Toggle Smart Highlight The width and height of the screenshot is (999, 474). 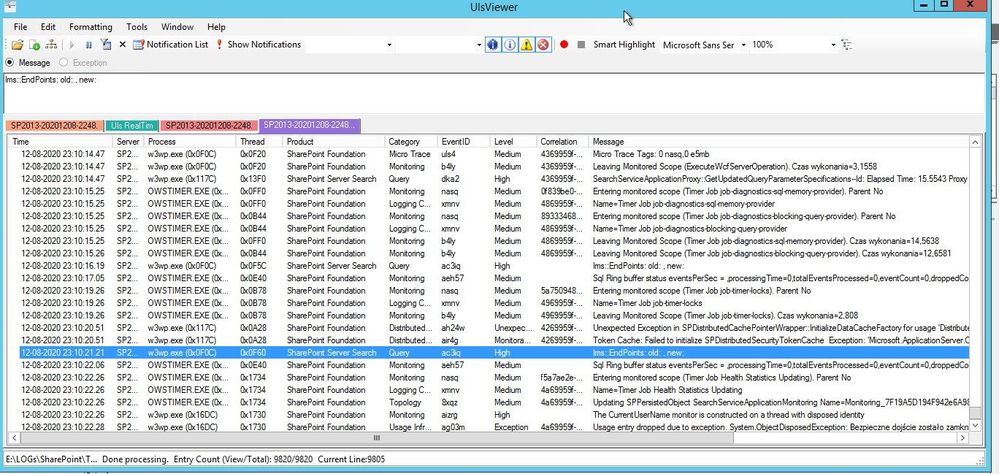tap(624, 45)
